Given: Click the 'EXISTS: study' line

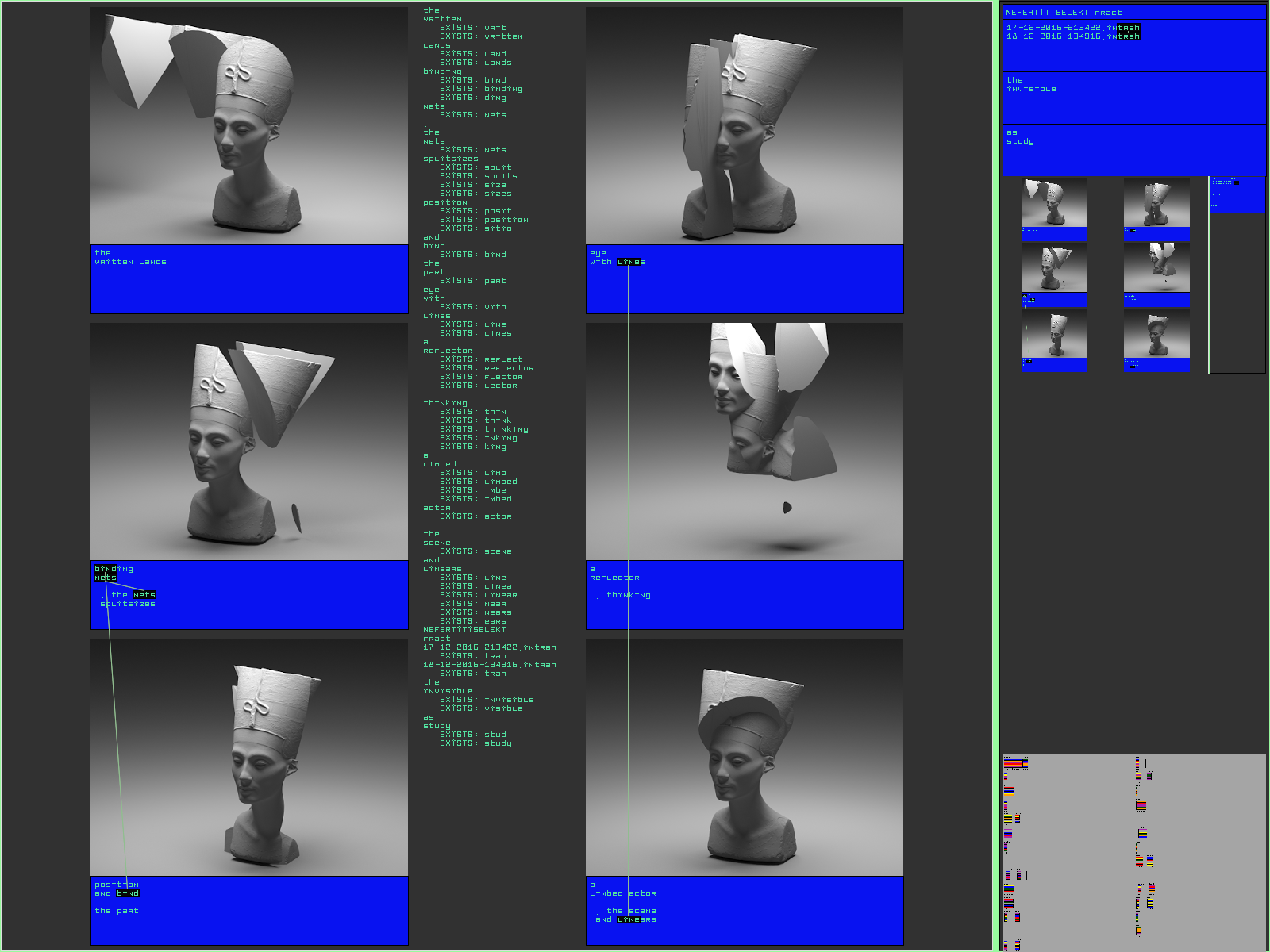Looking at the screenshot, I should point(475,743).
